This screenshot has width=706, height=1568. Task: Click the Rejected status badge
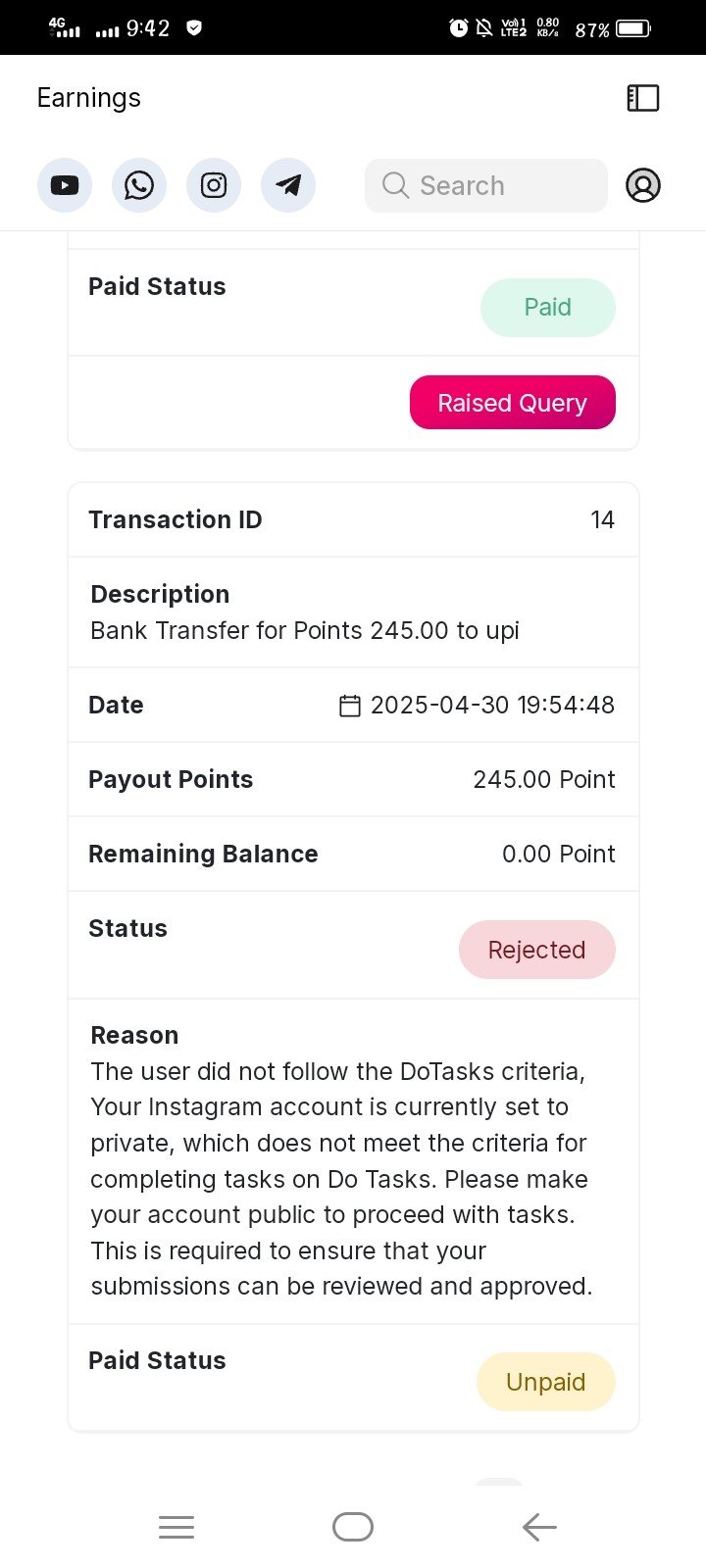(x=537, y=950)
